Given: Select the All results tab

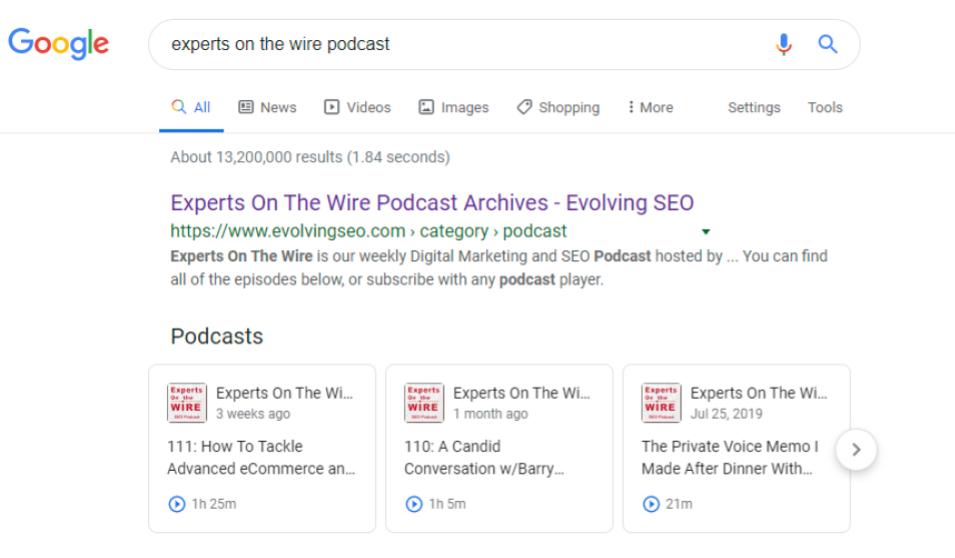Looking at the screenshot, I should click(191, 108).
